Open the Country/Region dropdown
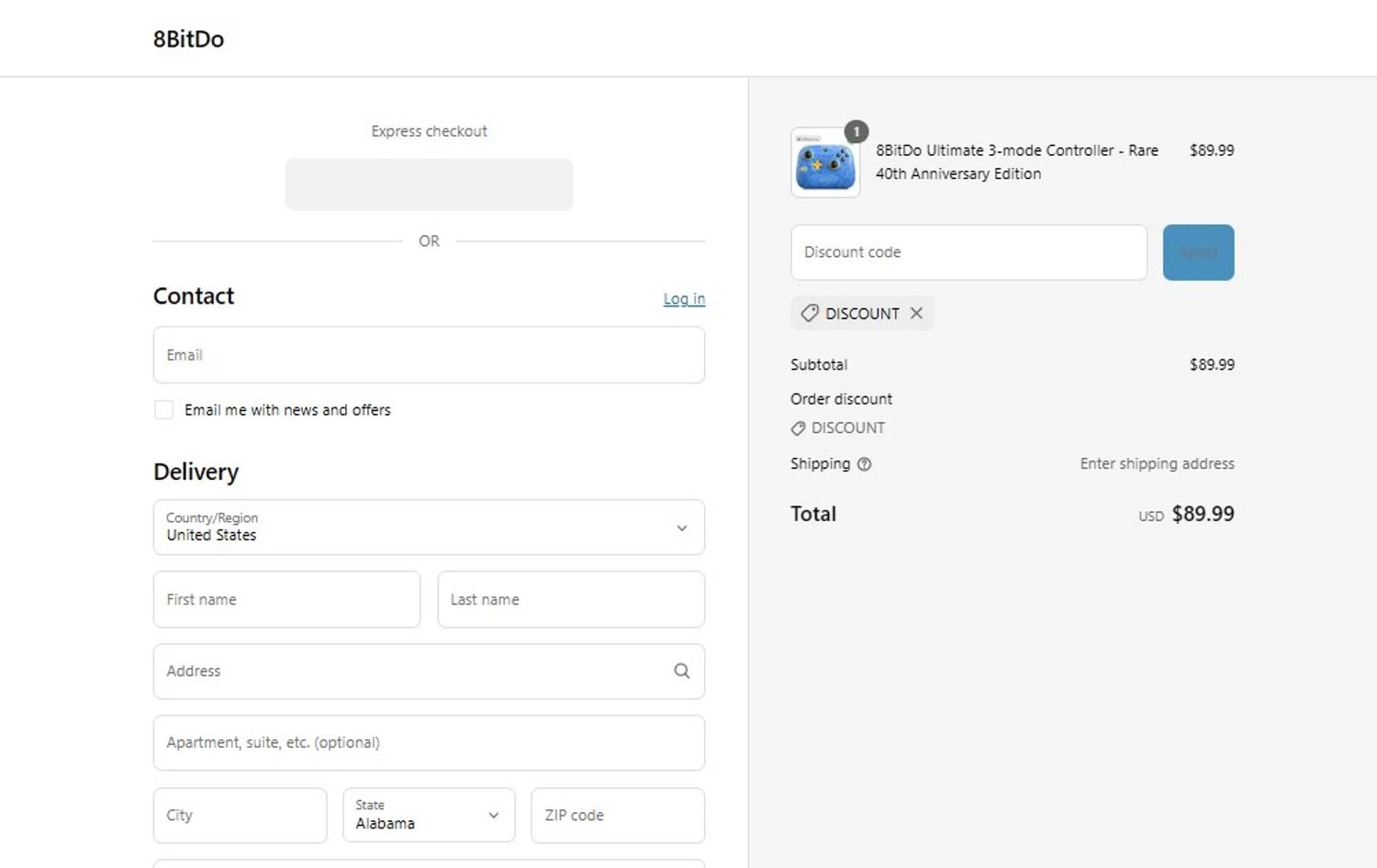 point(429,527)
